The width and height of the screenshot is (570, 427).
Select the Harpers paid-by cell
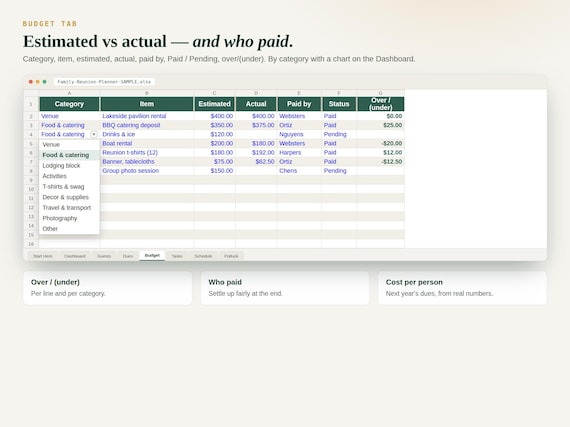point(299,152)
